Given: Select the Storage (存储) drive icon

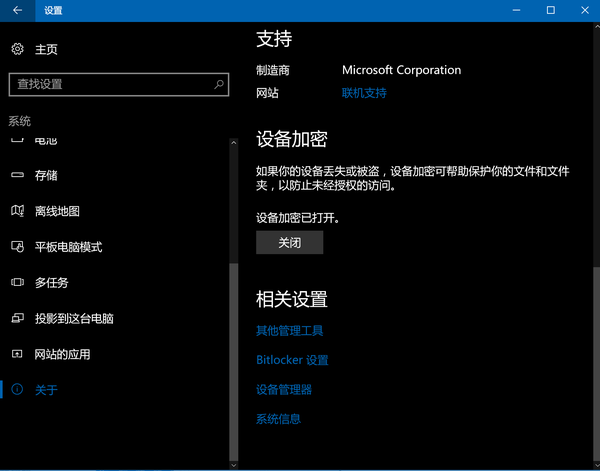Looking at the screenshot, I should tap(17, 175).
